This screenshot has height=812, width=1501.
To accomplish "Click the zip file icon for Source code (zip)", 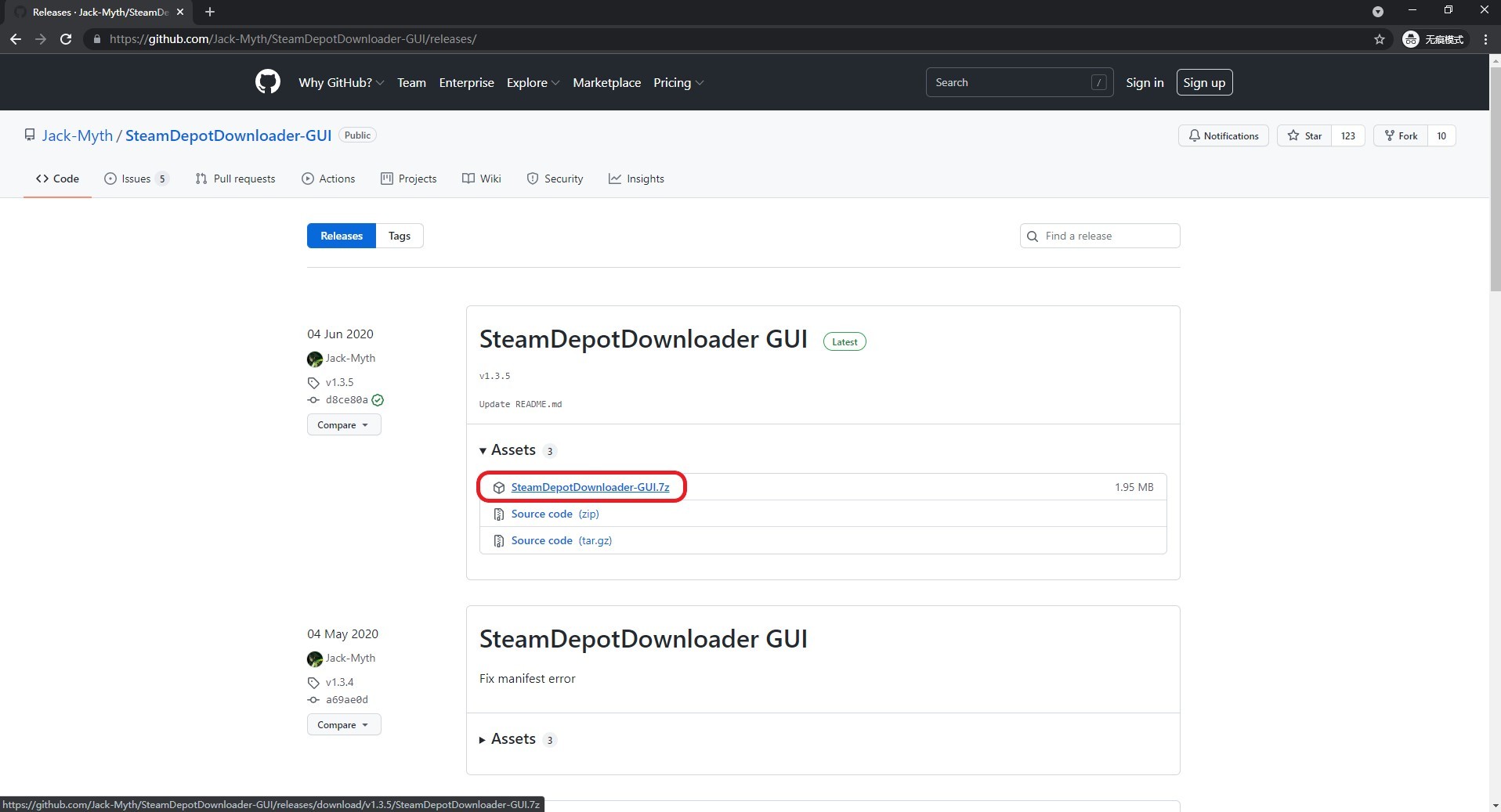I will click(499, 514).
